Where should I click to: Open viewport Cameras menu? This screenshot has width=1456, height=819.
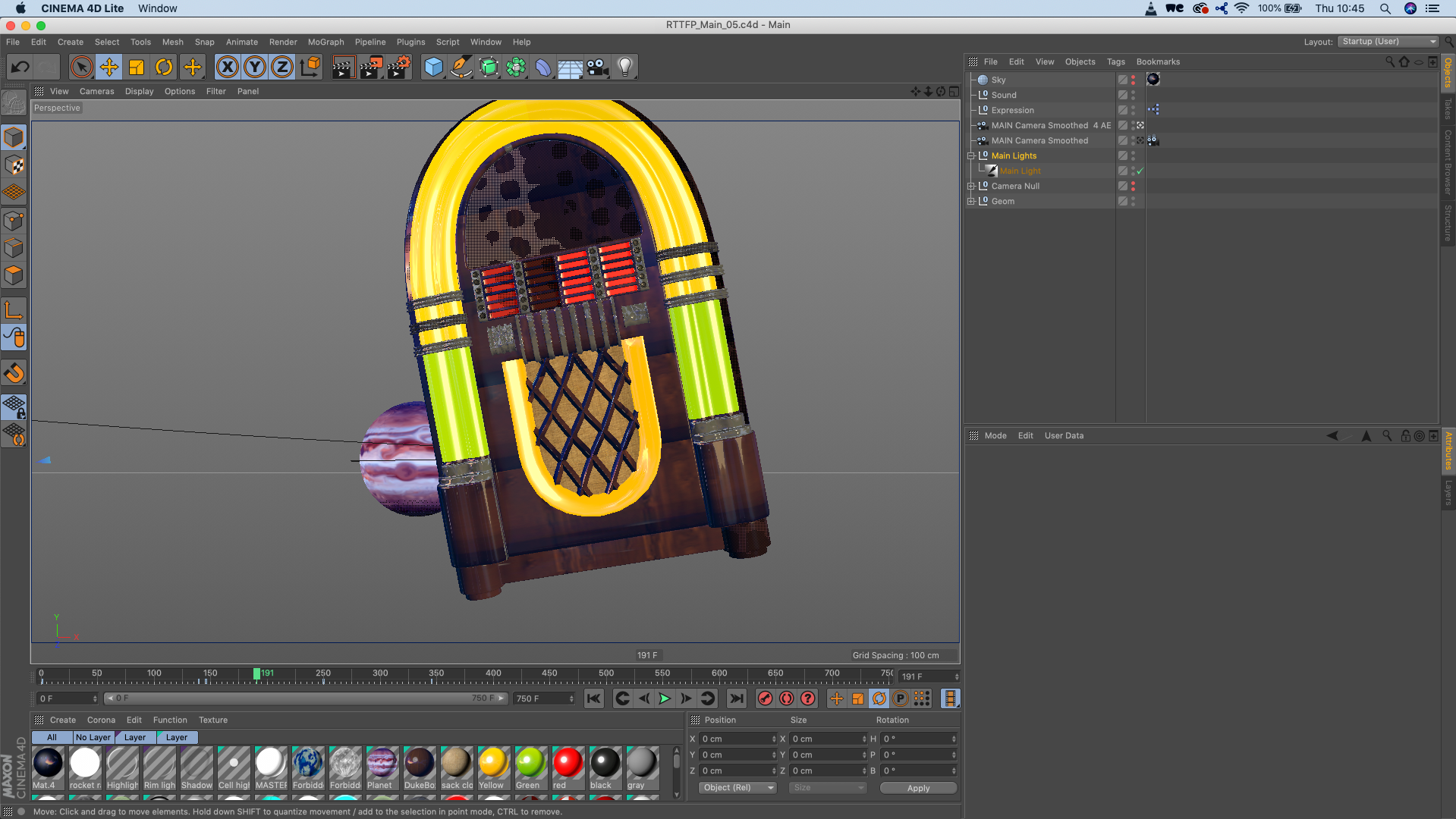click(96, 92)
